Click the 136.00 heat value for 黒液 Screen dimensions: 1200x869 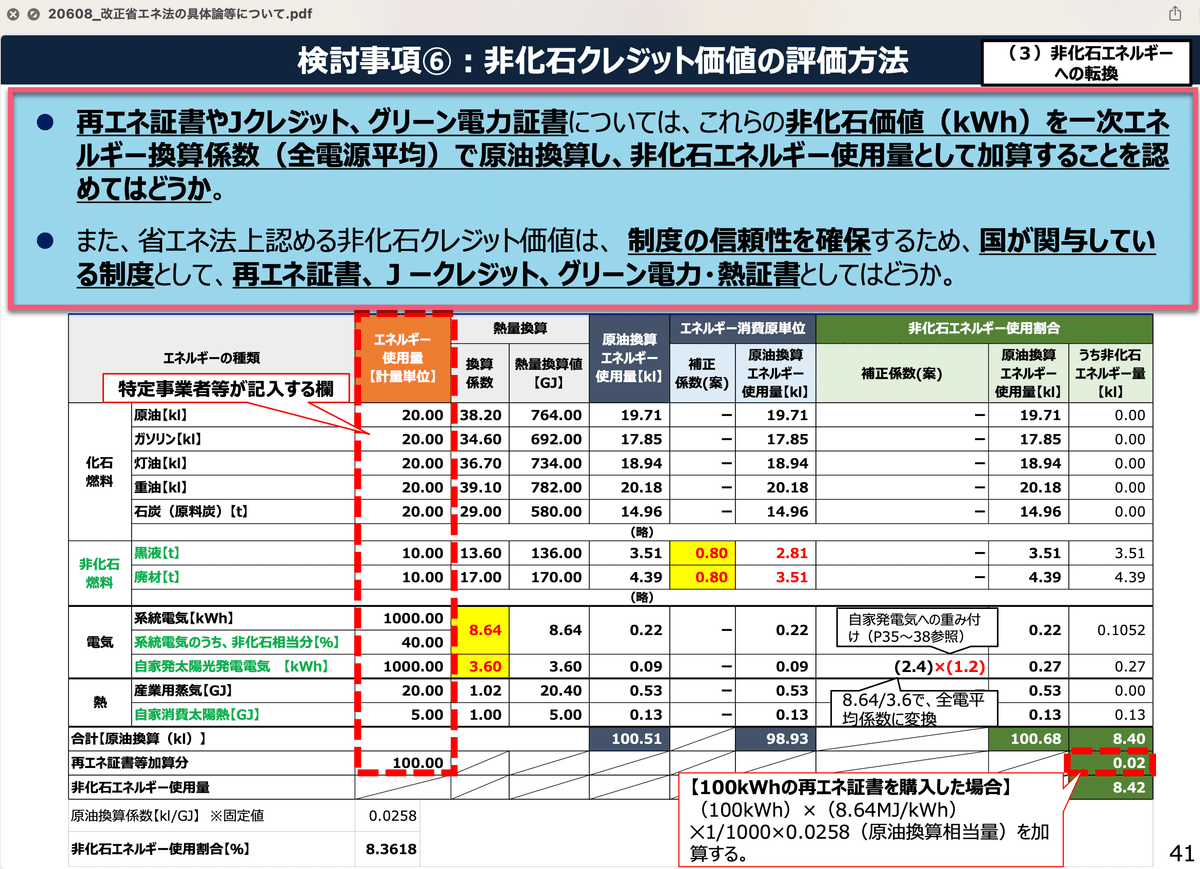pos(557,553)
